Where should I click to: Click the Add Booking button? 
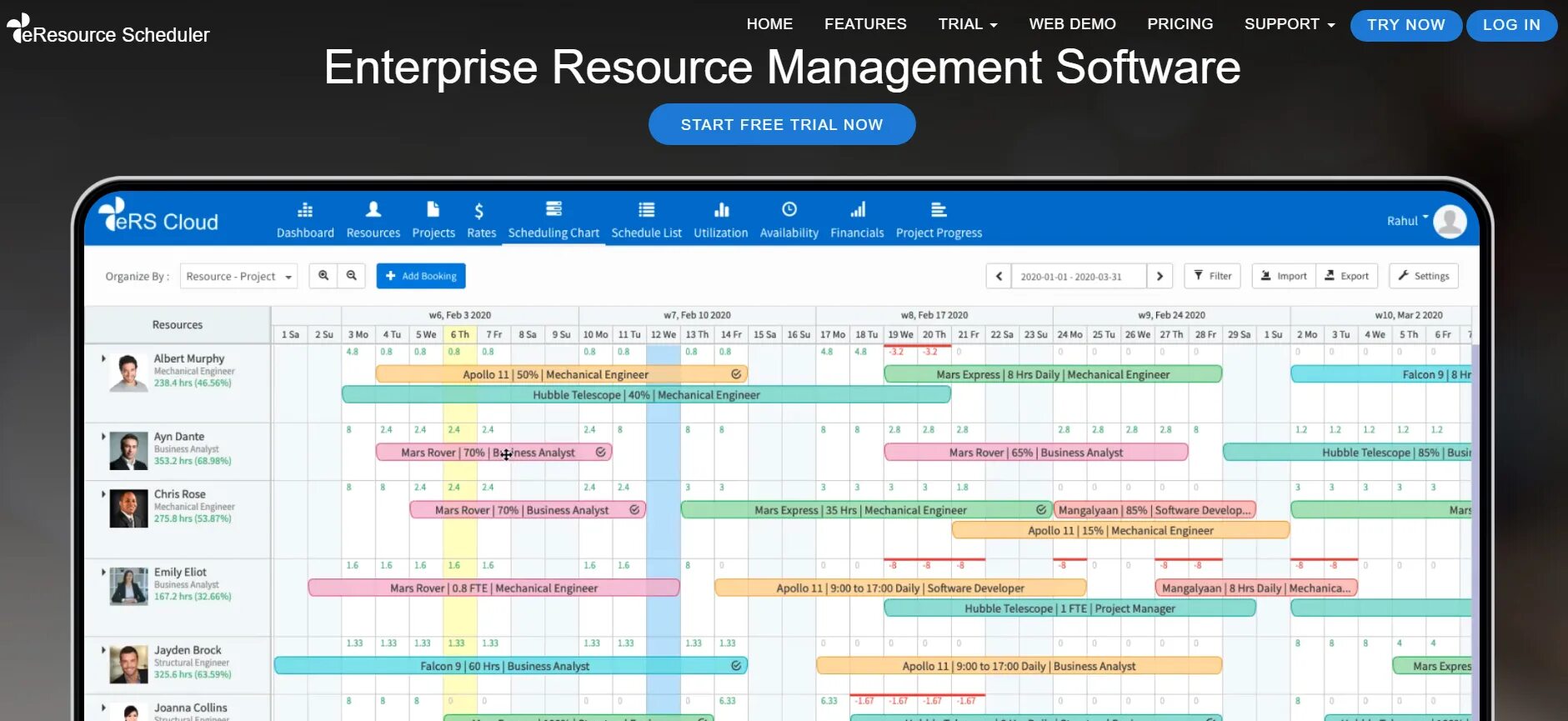(421, 276)
